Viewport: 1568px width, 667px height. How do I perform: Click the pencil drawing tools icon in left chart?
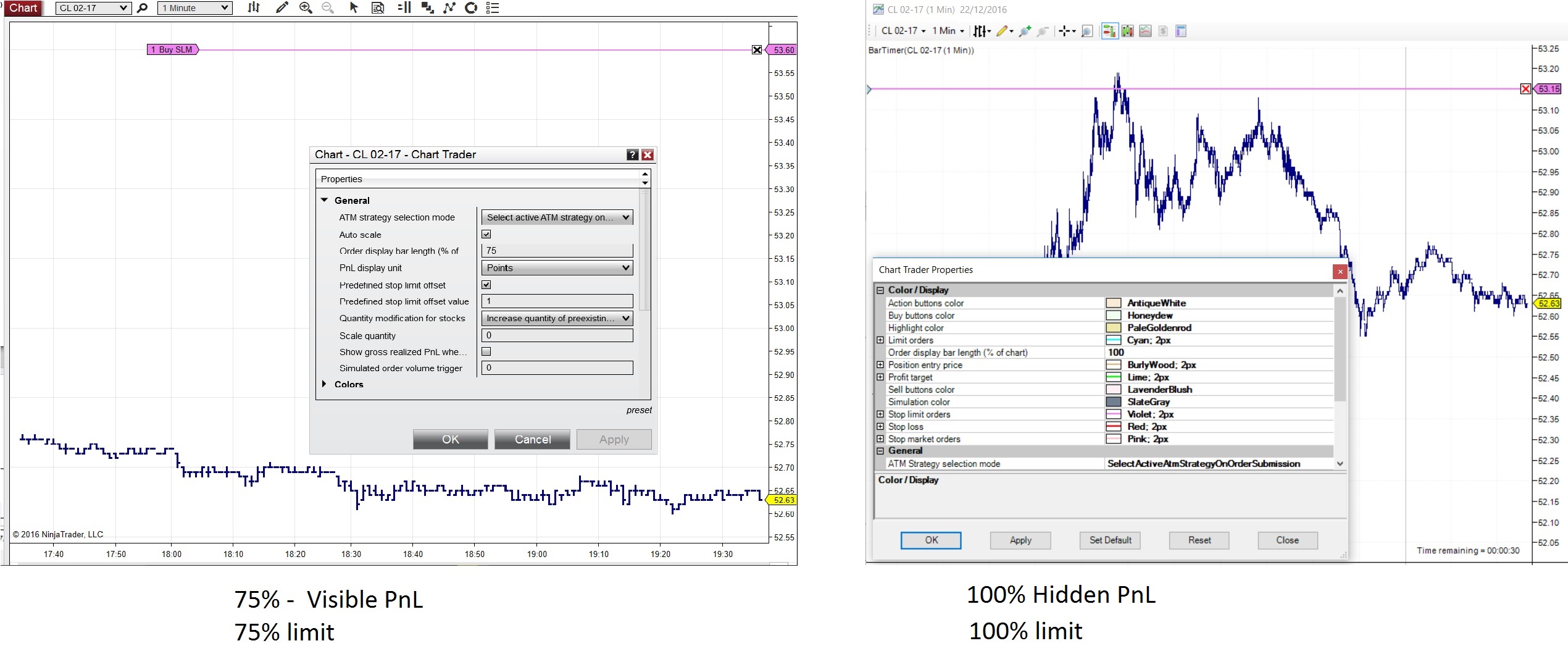(x=281, y=8)
